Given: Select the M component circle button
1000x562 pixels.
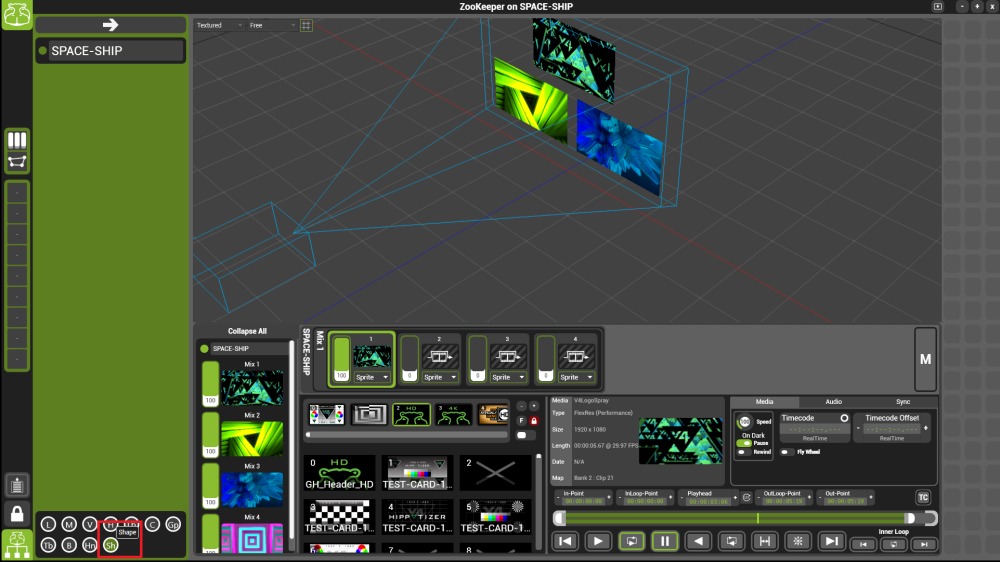Looking at the screenshot, I should click(x=69, y=524).
